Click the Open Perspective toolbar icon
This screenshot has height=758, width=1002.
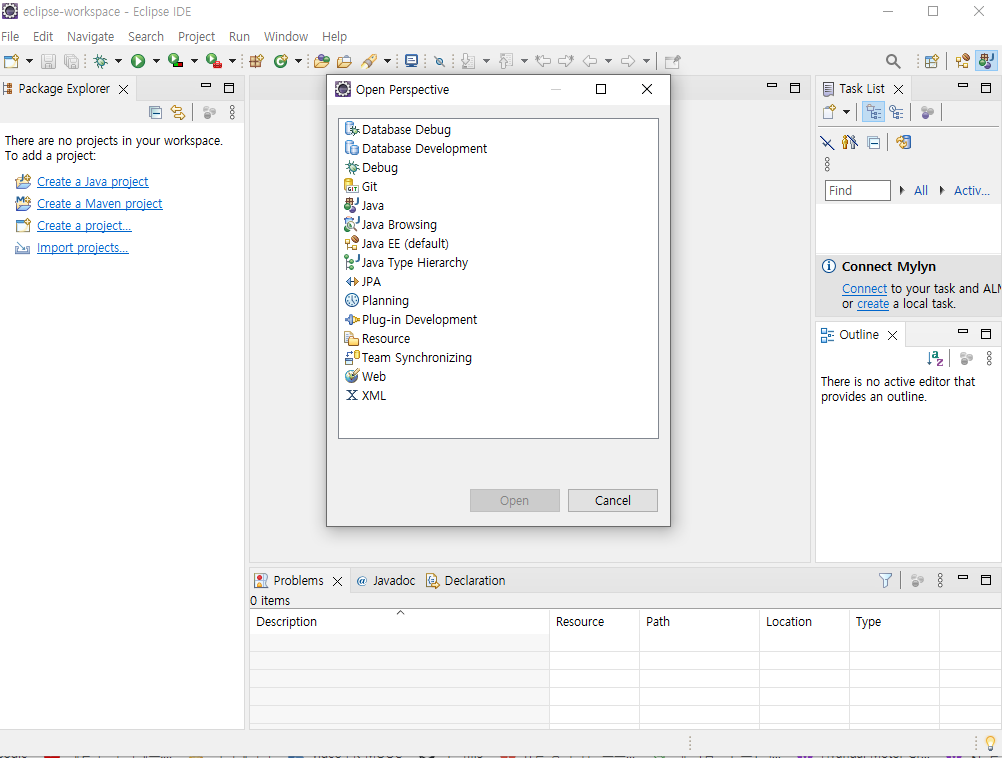click(932, 61)
